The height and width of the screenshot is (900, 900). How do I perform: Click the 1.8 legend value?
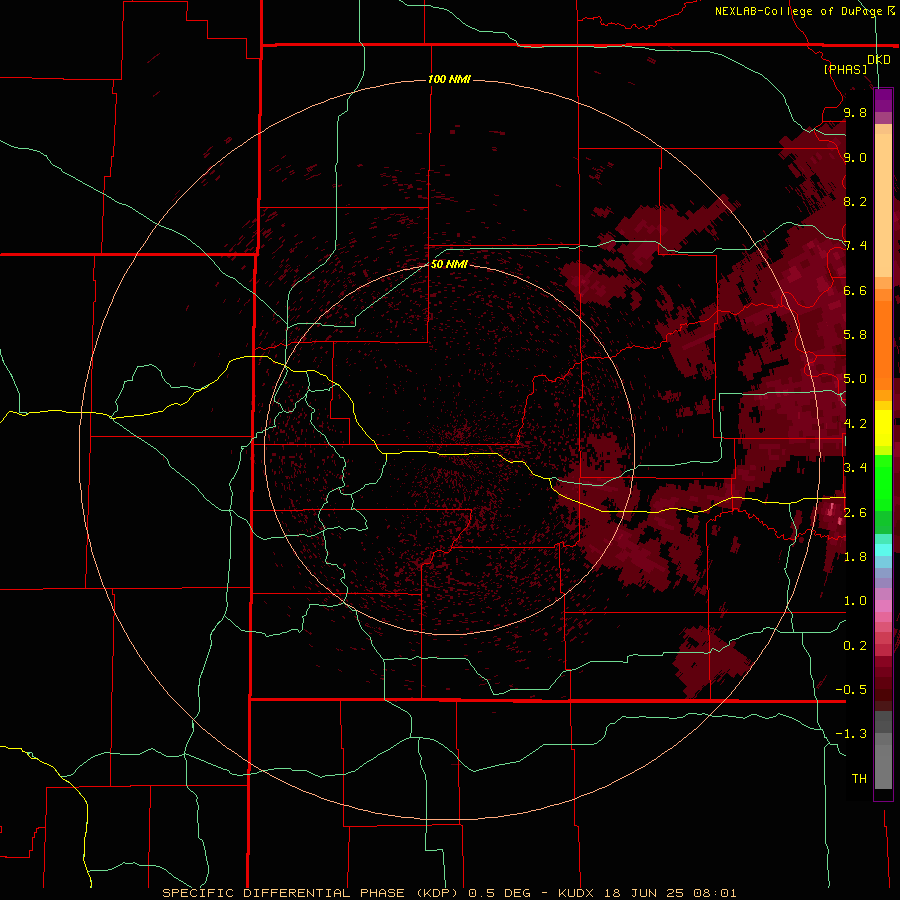[855, 557]
